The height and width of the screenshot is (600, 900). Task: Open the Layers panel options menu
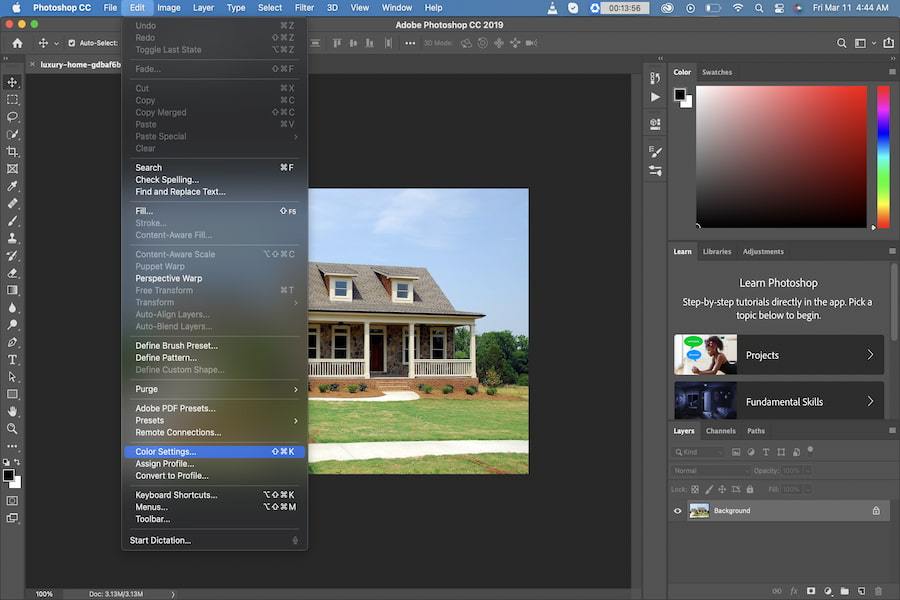pyautogui.click(x=892, y=430)
